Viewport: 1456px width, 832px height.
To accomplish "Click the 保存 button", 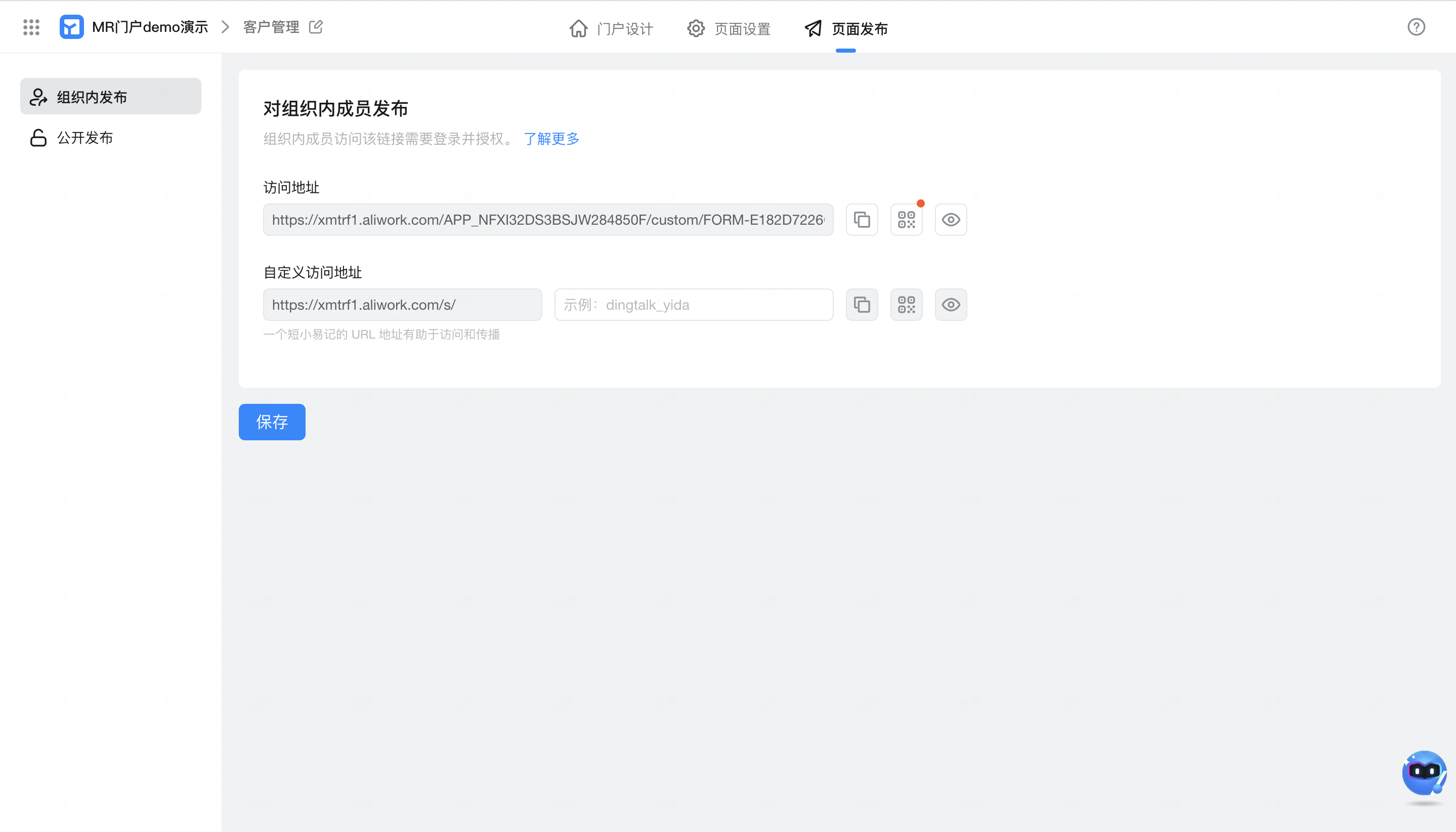I will click(272, 422).
